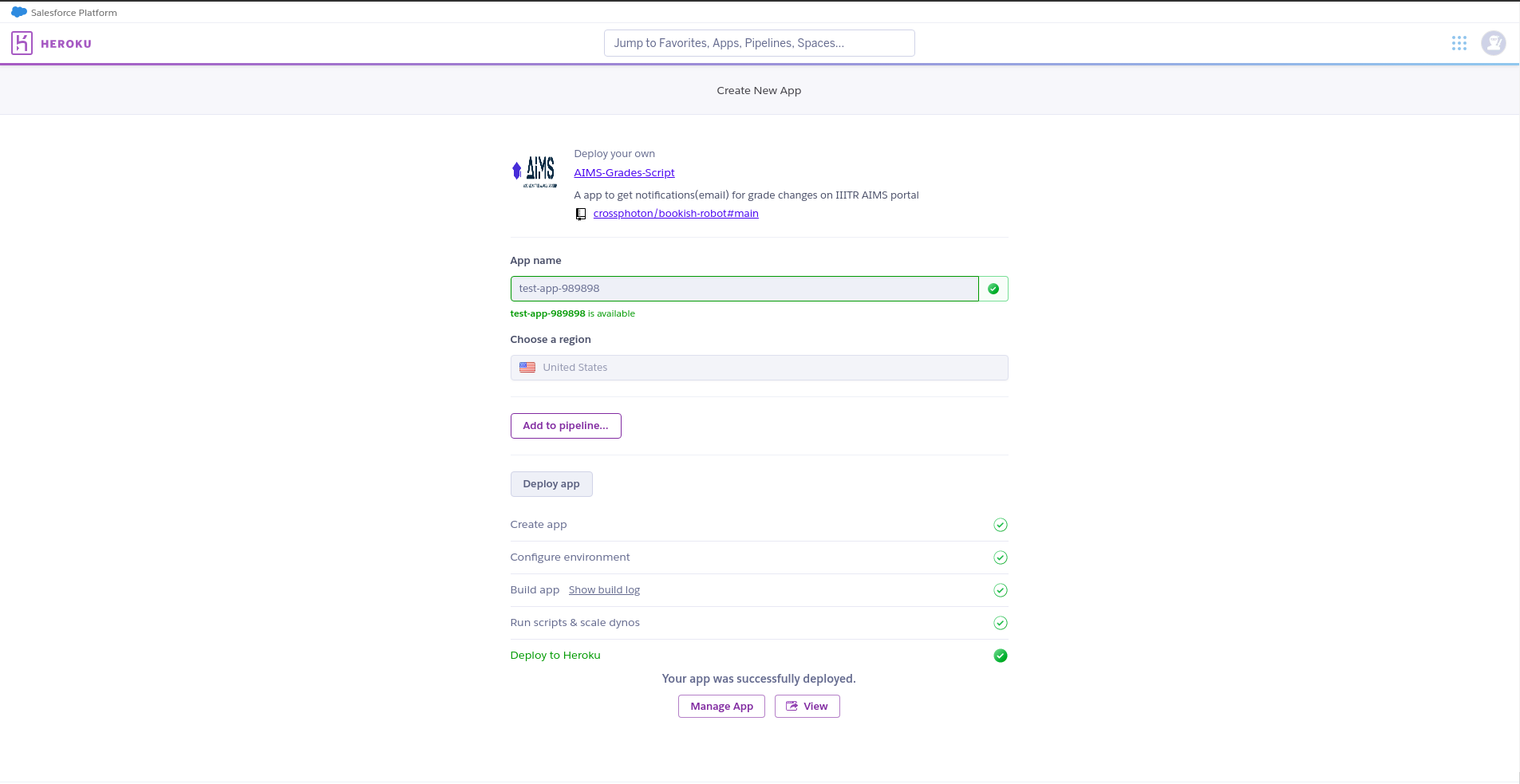Open the AIMS-Grades-Script link
Screen dimensions: 1520x784
coord(624,173)
